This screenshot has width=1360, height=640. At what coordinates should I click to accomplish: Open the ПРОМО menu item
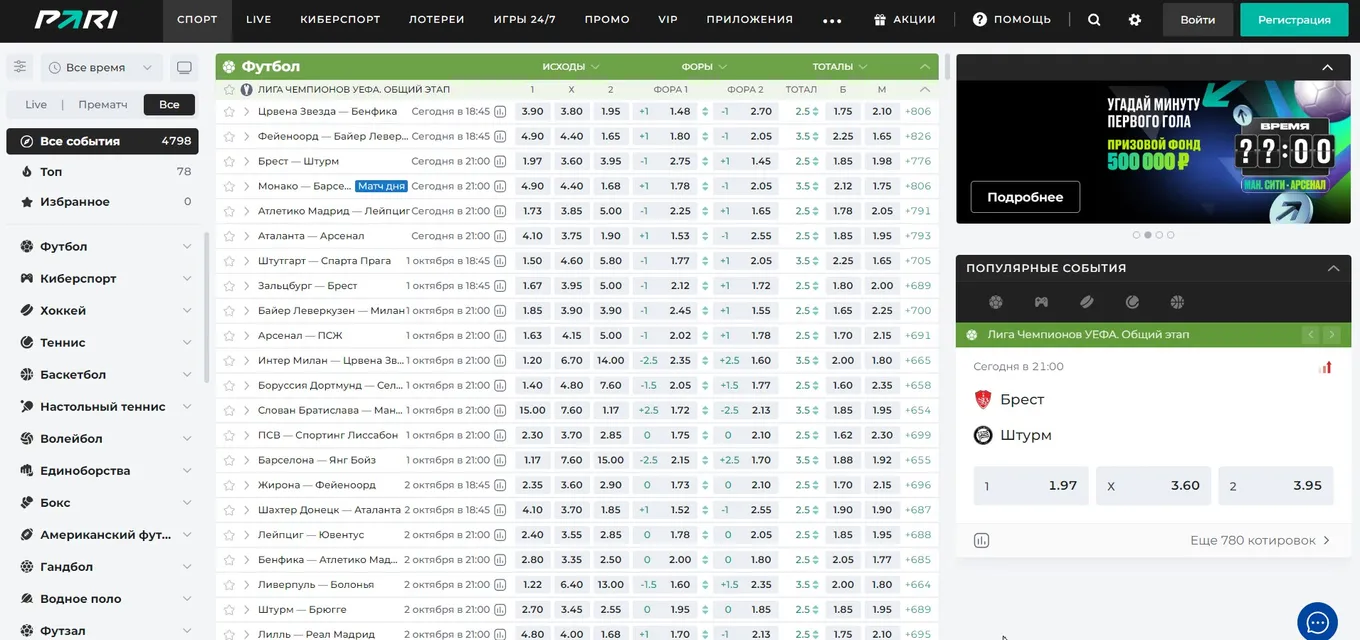pos(607,20)
